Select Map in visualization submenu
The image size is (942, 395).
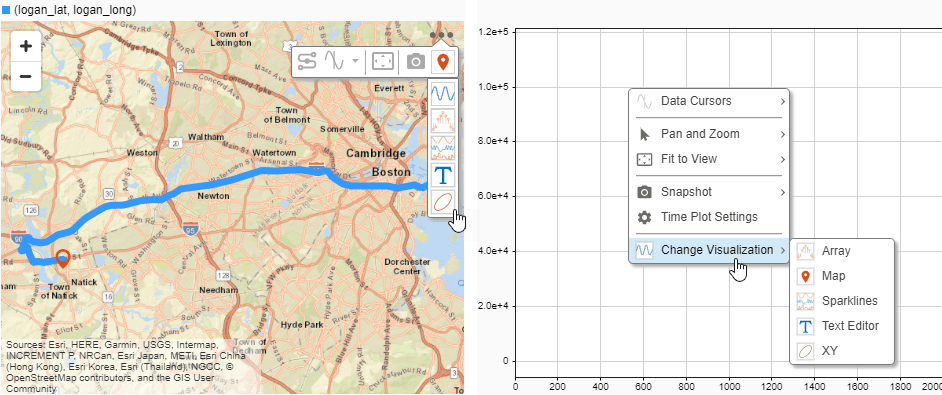[842, 277]
